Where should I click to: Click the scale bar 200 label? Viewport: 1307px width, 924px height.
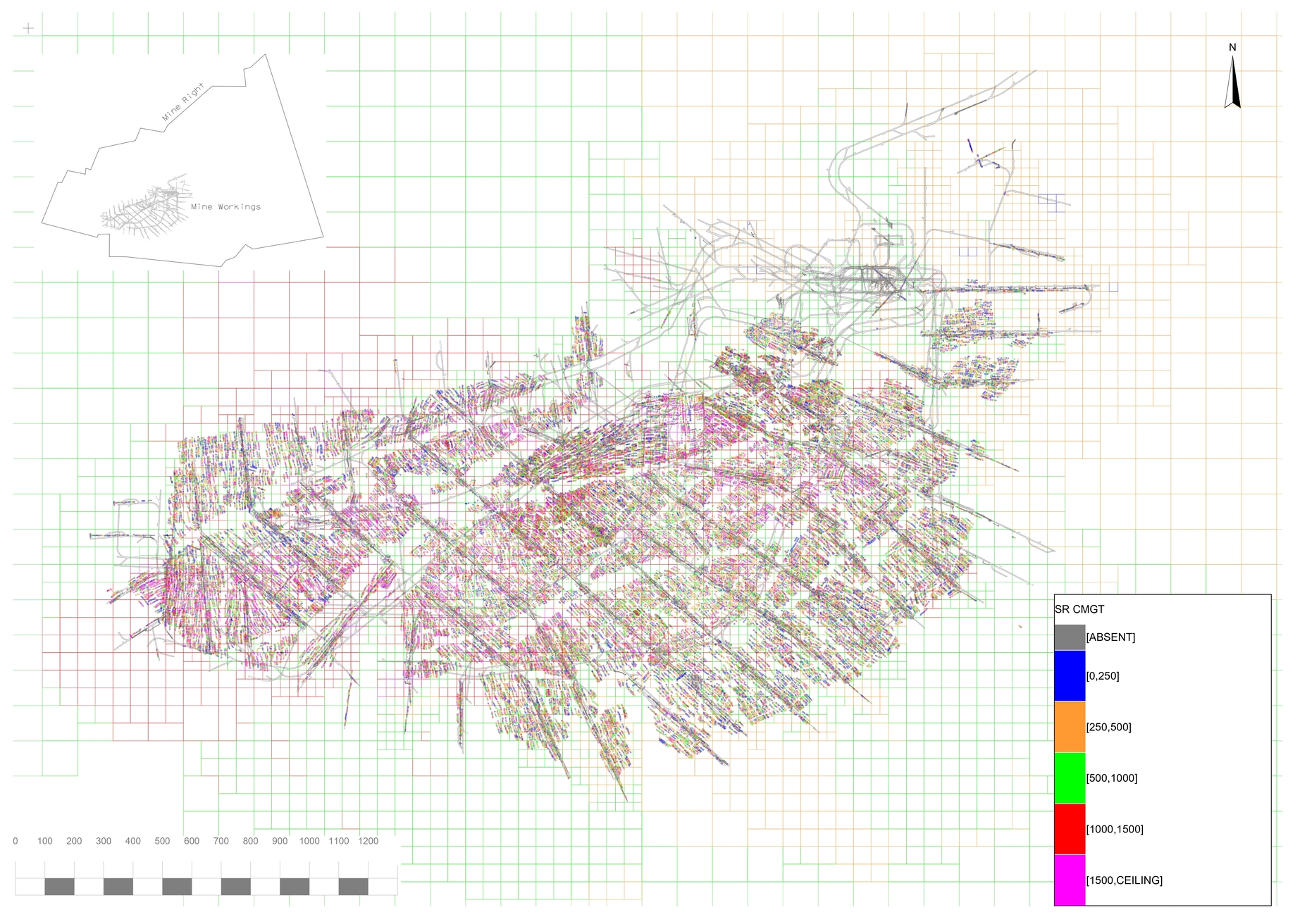pyautogui.click(x=74, y=841)
